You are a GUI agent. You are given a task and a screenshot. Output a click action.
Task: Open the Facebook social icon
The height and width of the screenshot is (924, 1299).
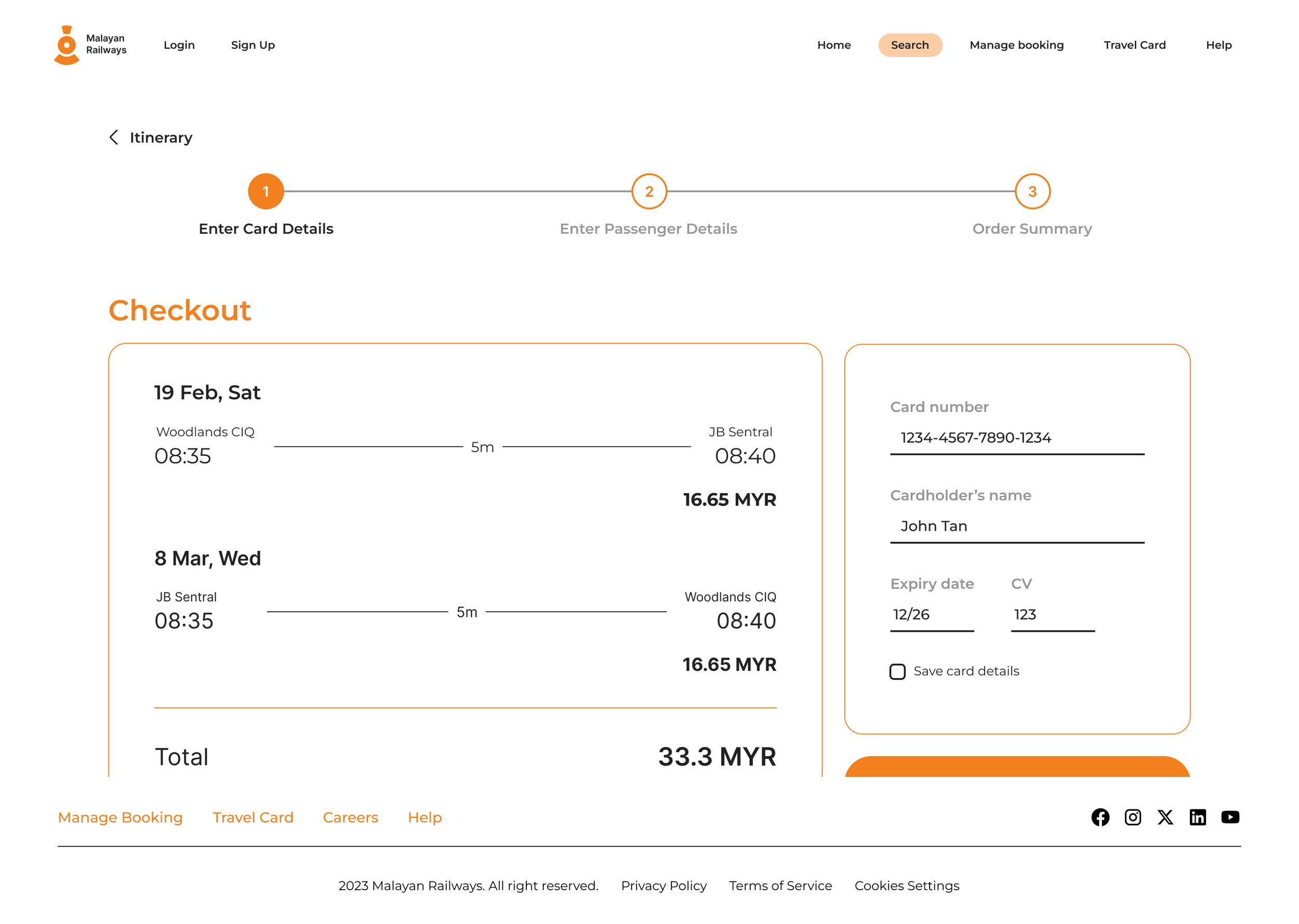(1100, 817)
